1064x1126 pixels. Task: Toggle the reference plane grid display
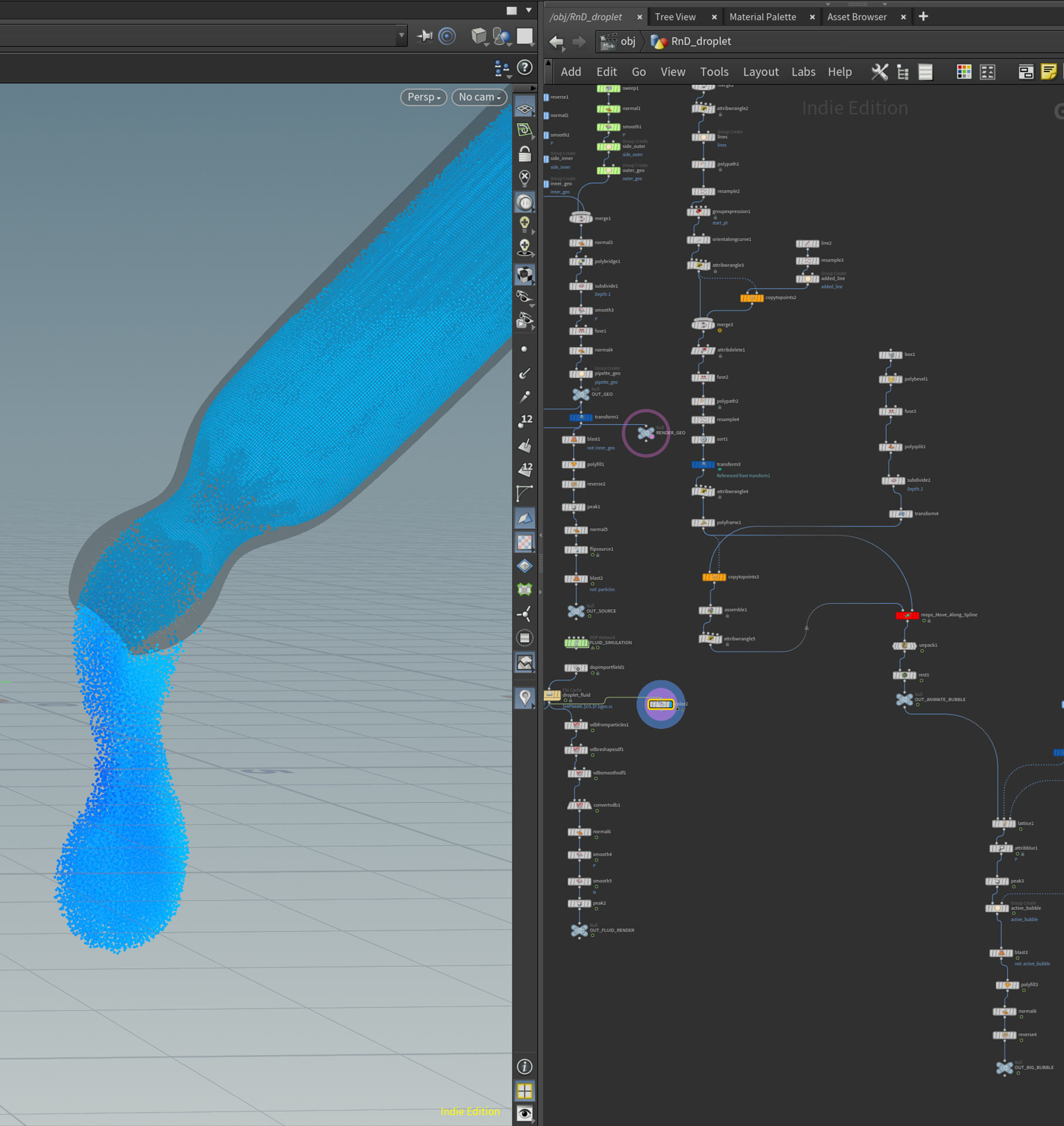[x=524, y=109]
